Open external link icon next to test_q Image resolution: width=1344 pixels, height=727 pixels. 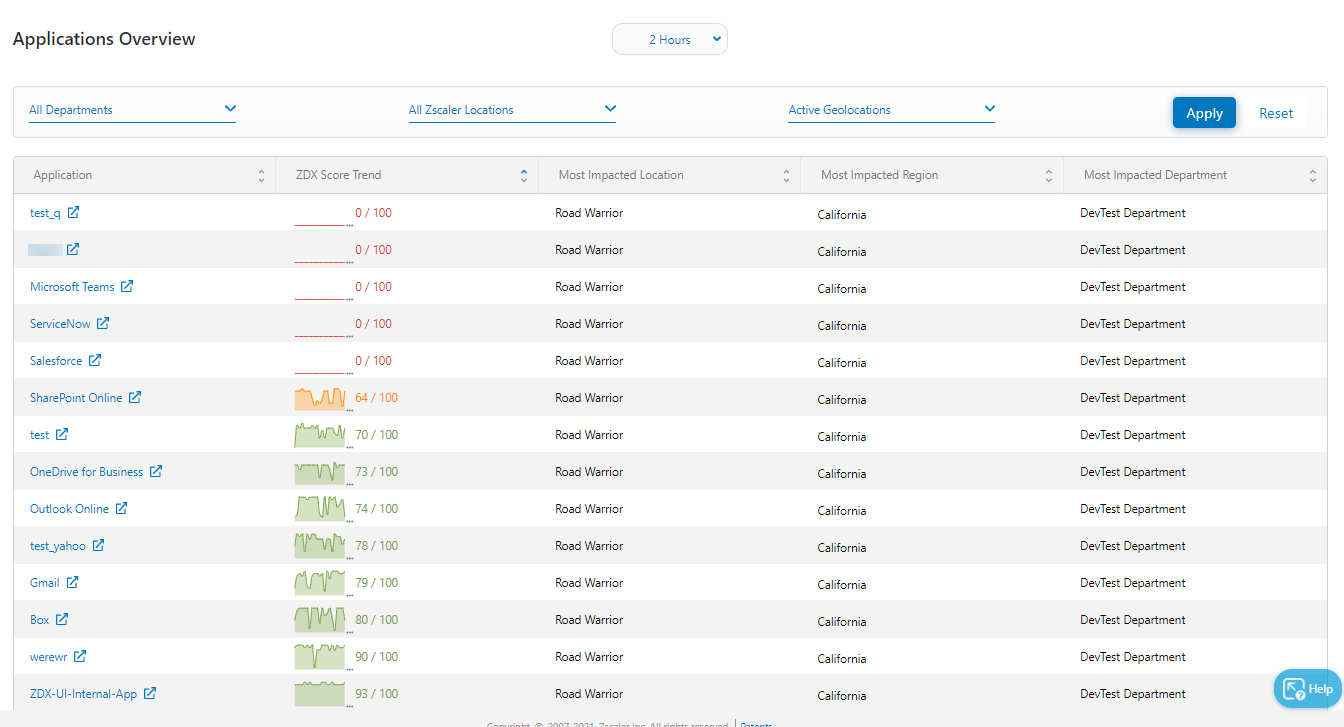73,213
